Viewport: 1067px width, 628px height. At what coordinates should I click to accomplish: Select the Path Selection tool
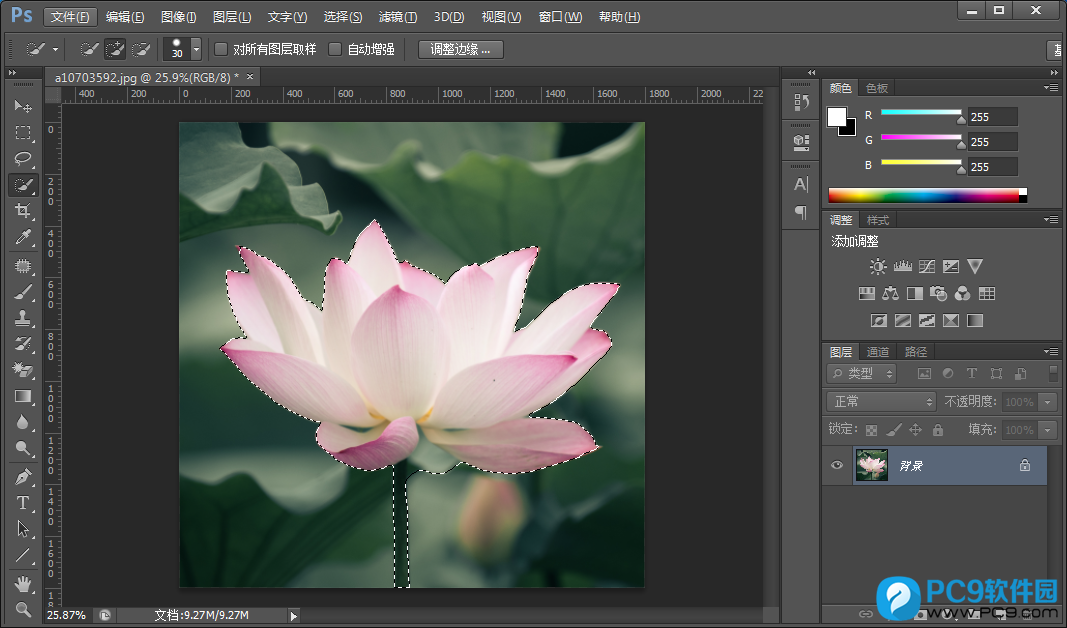pyautogui.click(x=23, y=529)
